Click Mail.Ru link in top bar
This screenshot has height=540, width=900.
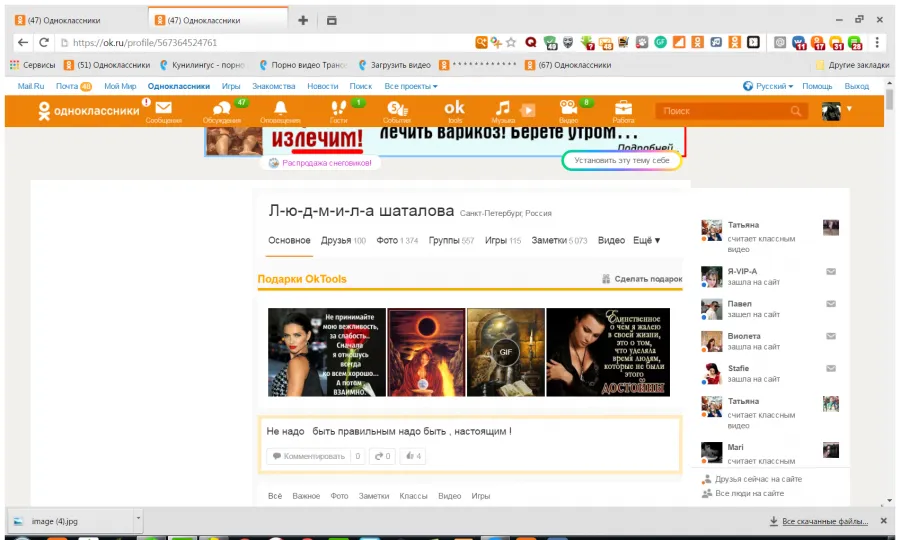(30, 86)
